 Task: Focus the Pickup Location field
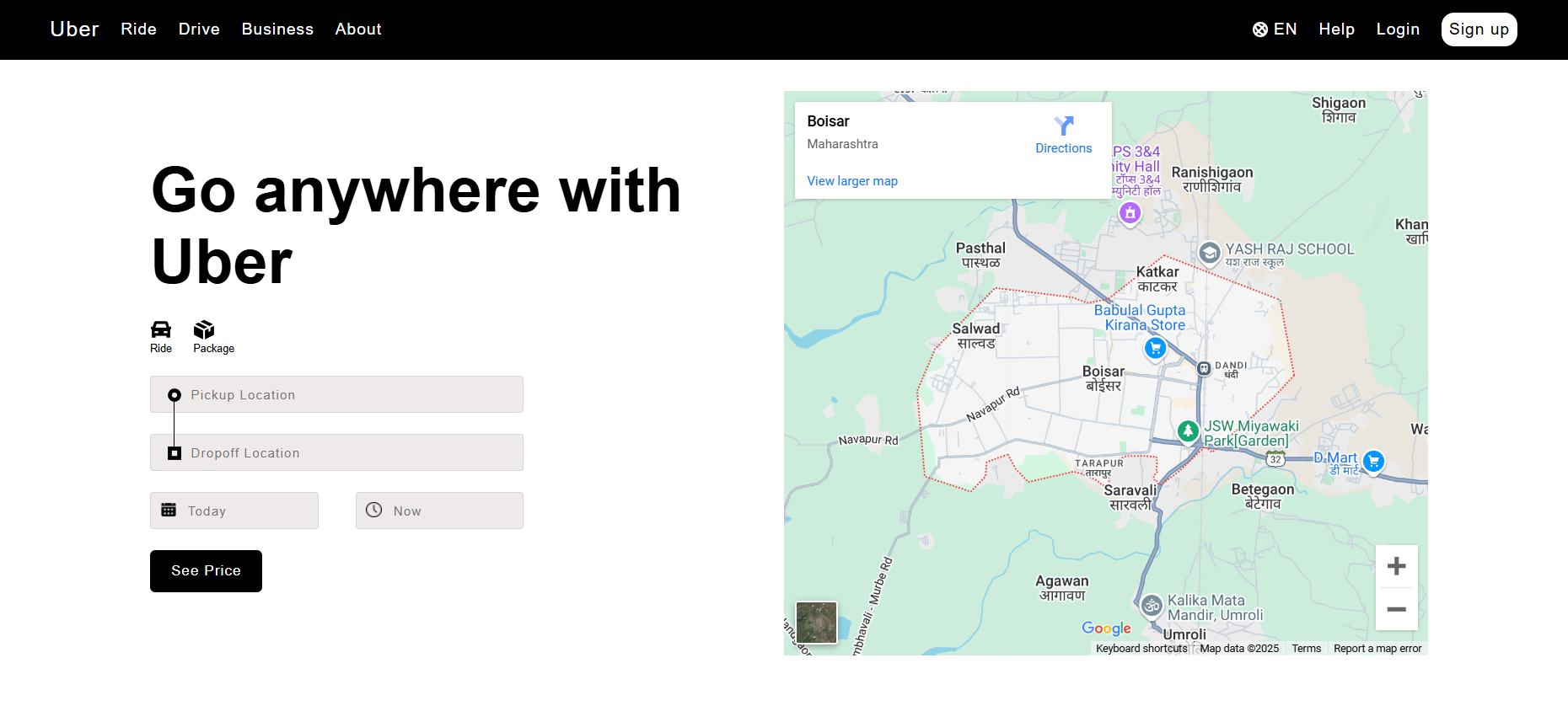[337, 394]
